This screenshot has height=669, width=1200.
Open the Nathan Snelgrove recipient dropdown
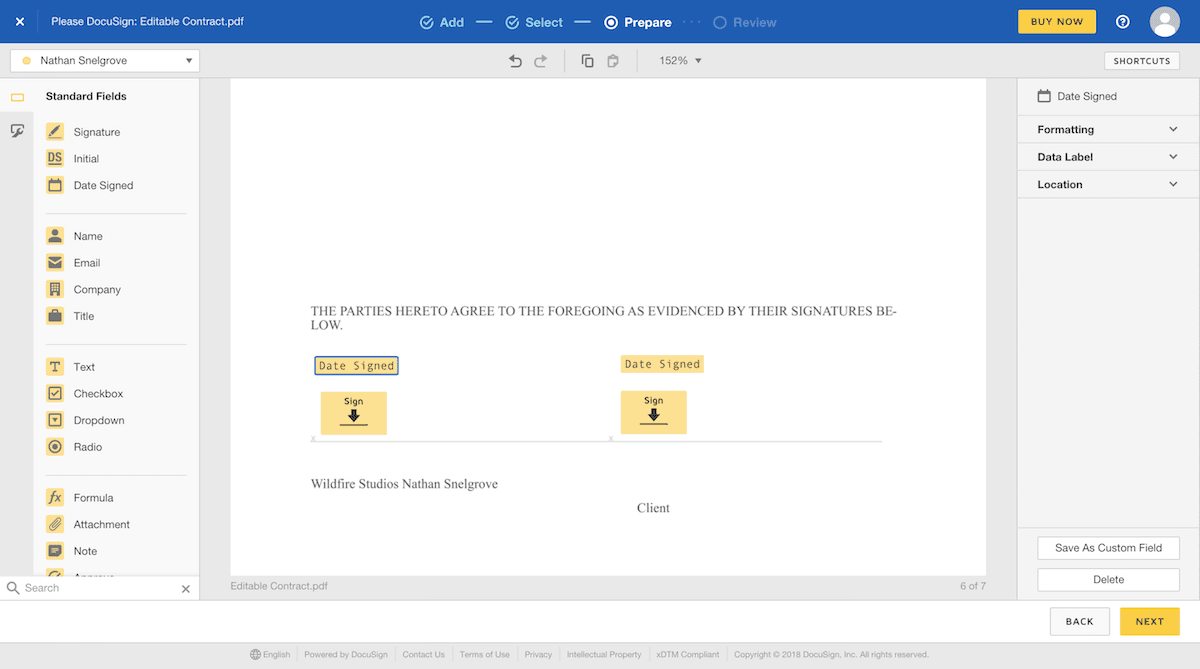coord(105,61)
